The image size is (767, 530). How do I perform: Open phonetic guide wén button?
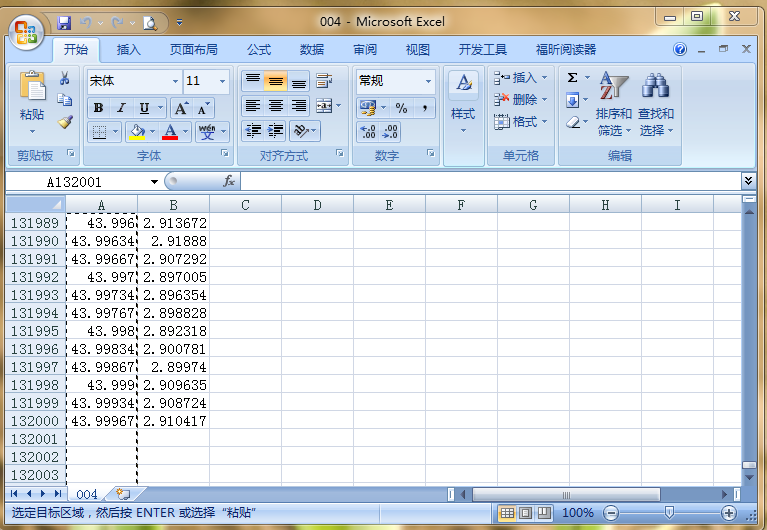click(207, 131)
